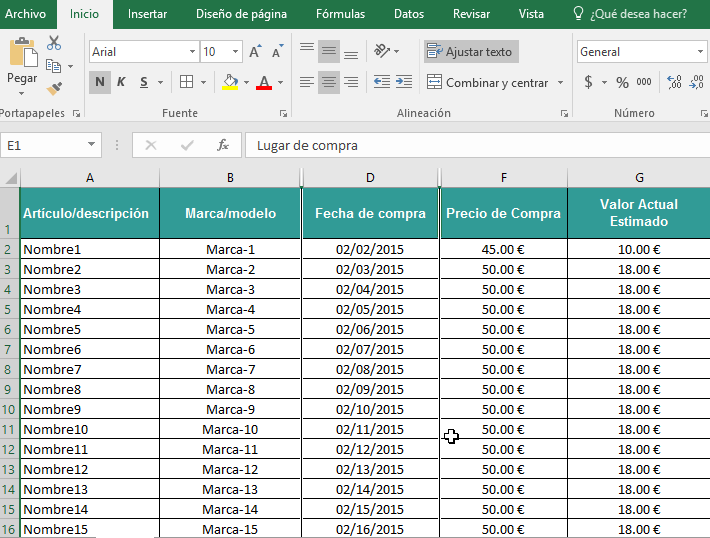Viewport: 710px width, 538px height.
Task: Open the fill color dropdown arrow
Action: 246,82
